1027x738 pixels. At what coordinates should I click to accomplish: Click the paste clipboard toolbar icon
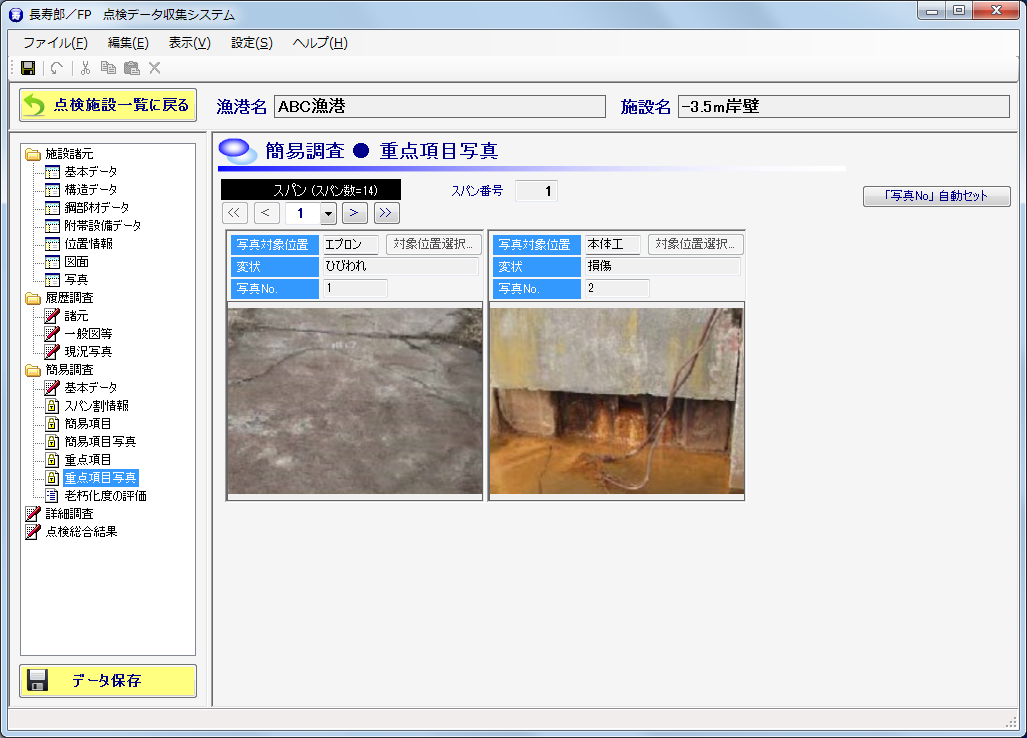131,68
